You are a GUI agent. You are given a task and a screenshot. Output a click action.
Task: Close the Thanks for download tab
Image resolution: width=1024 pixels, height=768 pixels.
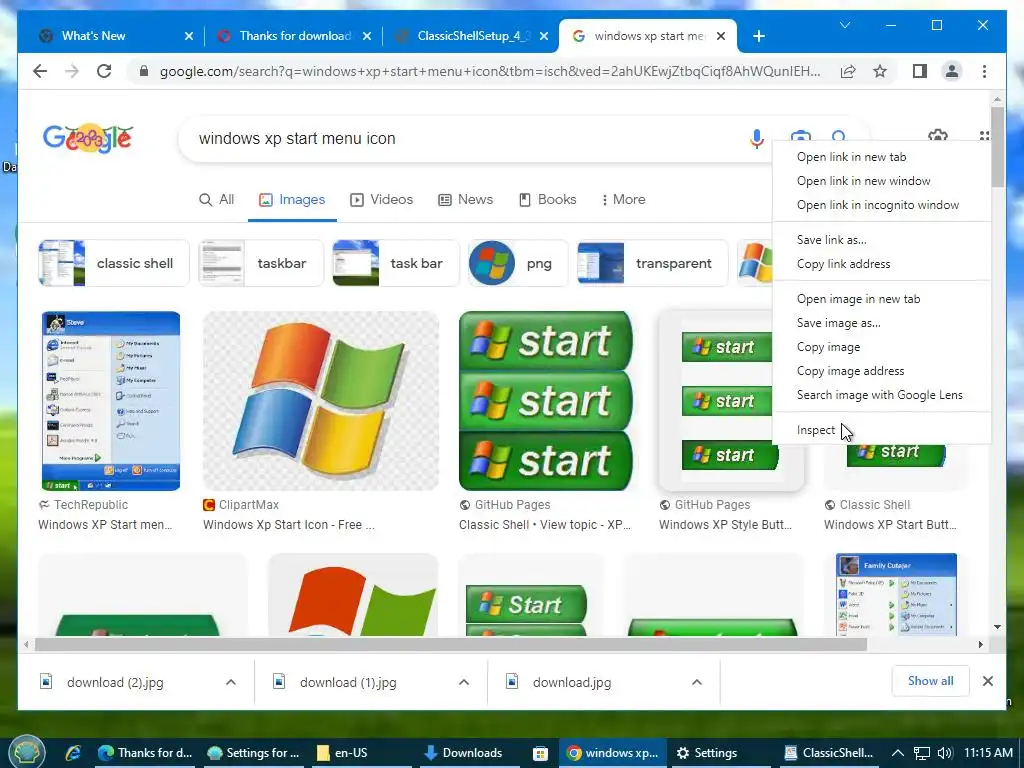point(367,36)
